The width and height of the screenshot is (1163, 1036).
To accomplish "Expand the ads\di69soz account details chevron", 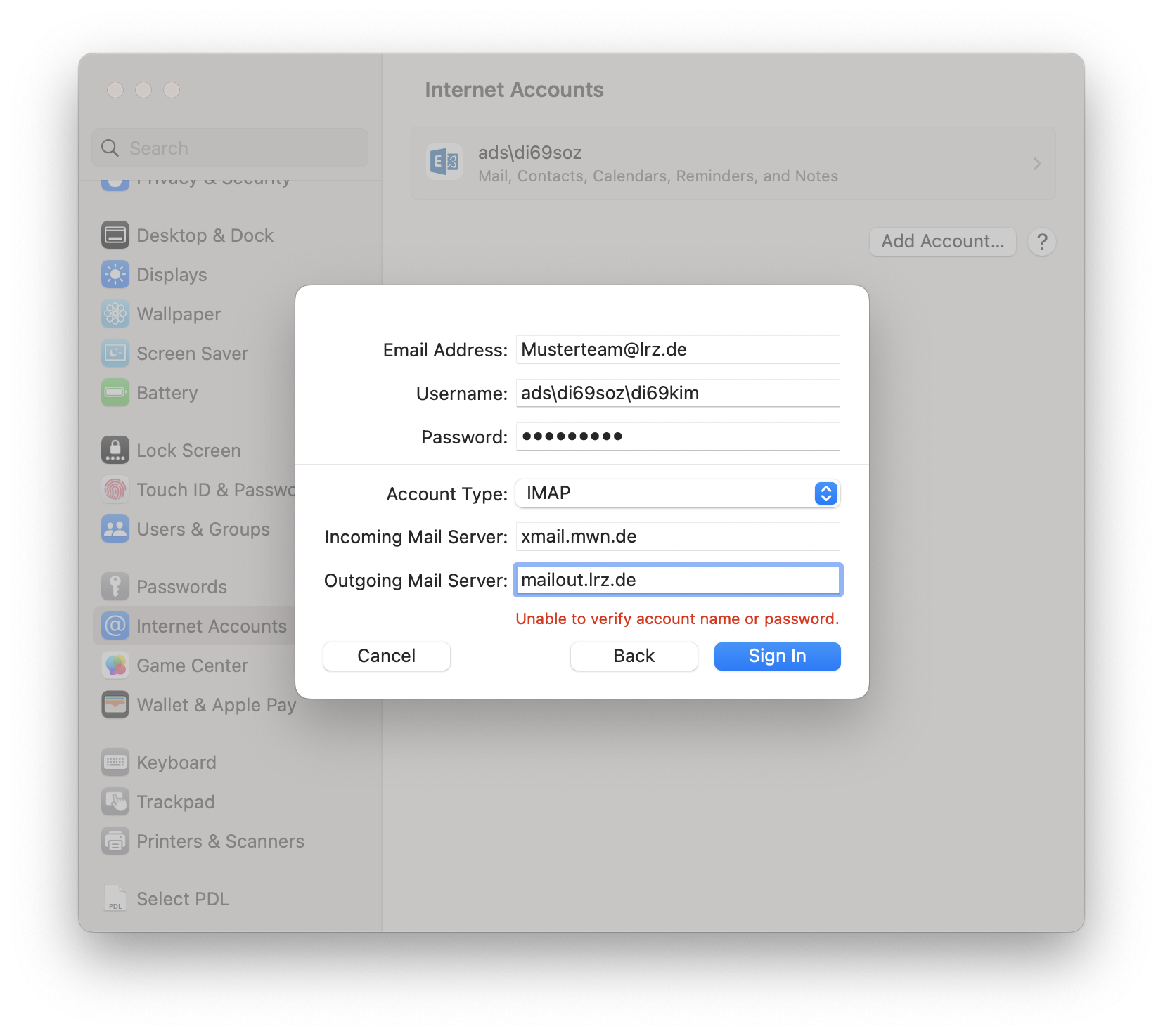I will point(1036,163).
